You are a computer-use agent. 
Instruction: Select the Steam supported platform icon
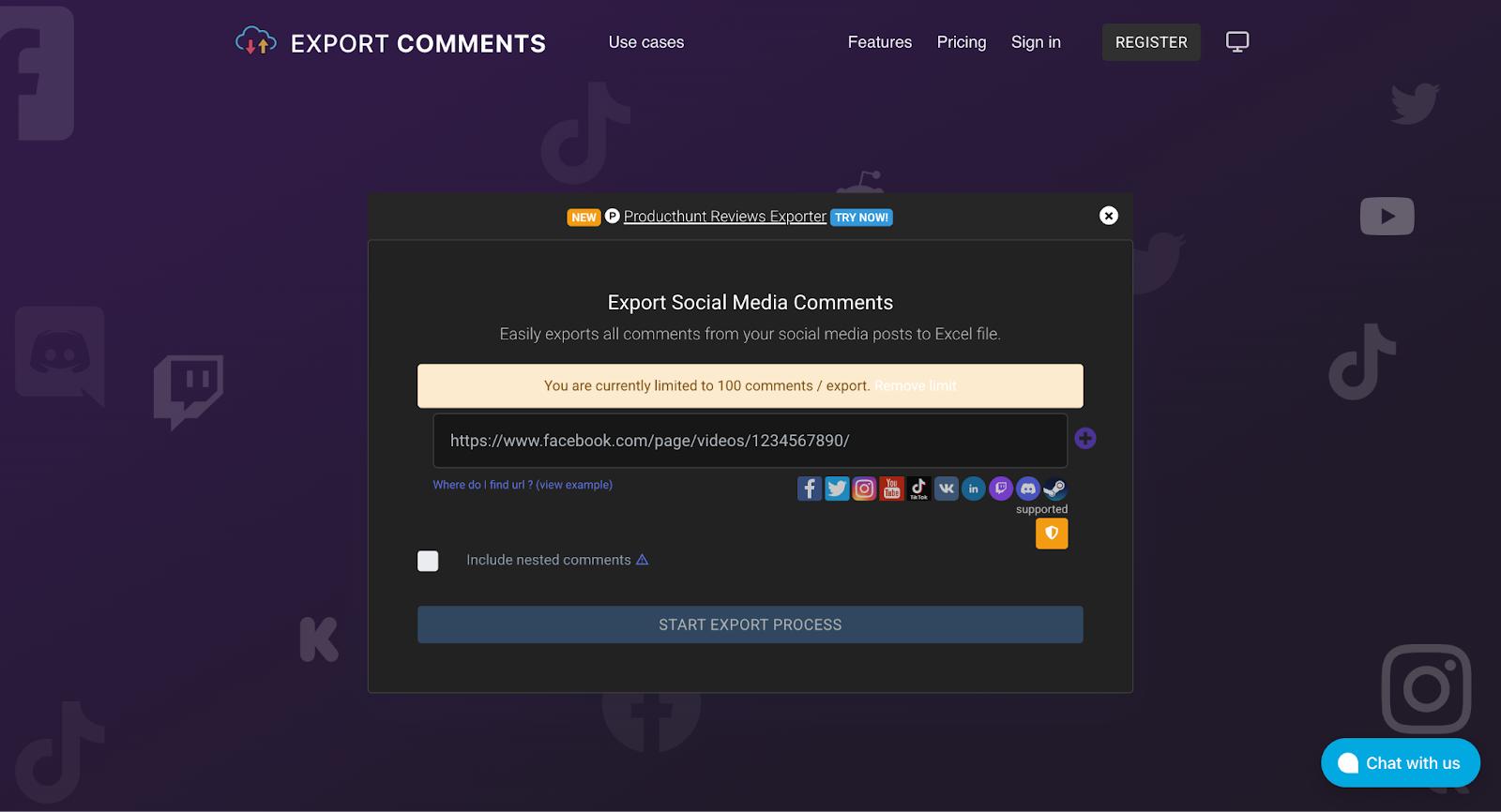[x=1054, y=489]
